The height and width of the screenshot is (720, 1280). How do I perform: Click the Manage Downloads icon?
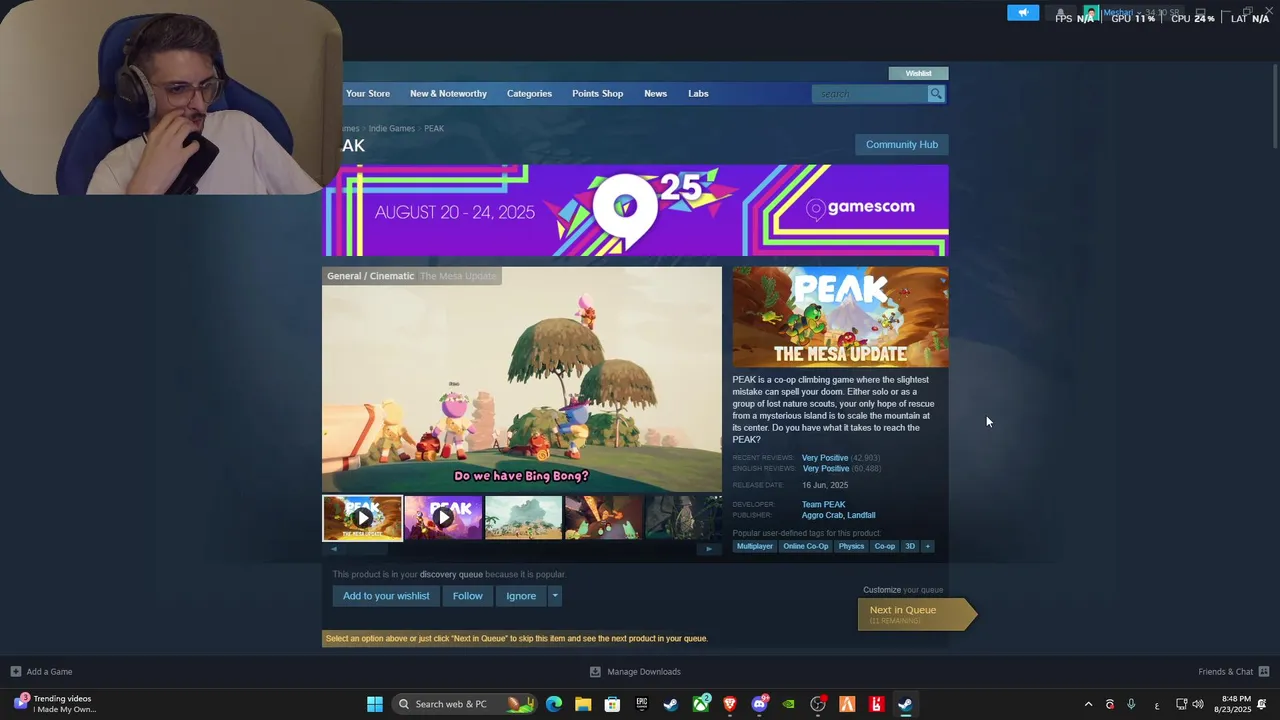pos(595,672)
